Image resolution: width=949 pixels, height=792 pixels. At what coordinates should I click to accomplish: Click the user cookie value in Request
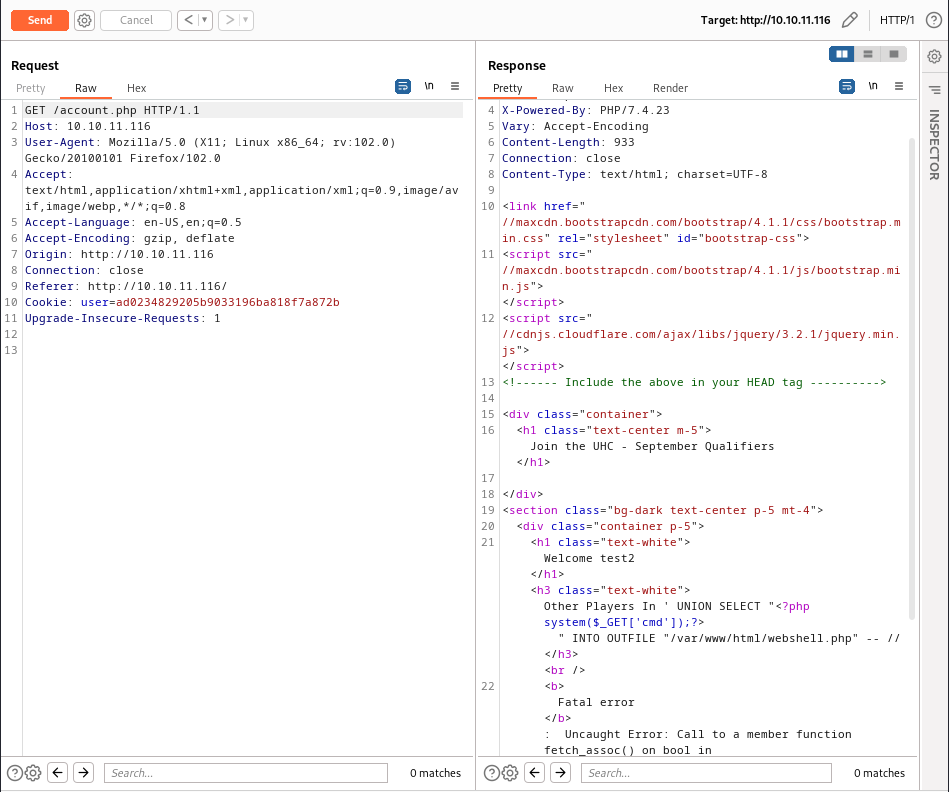pos(228,302)
